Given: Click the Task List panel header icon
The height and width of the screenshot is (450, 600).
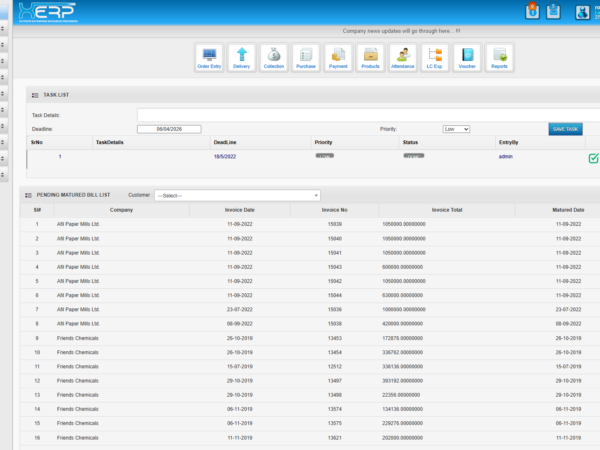Looking at the screenshot, I should tap(35, 95).
